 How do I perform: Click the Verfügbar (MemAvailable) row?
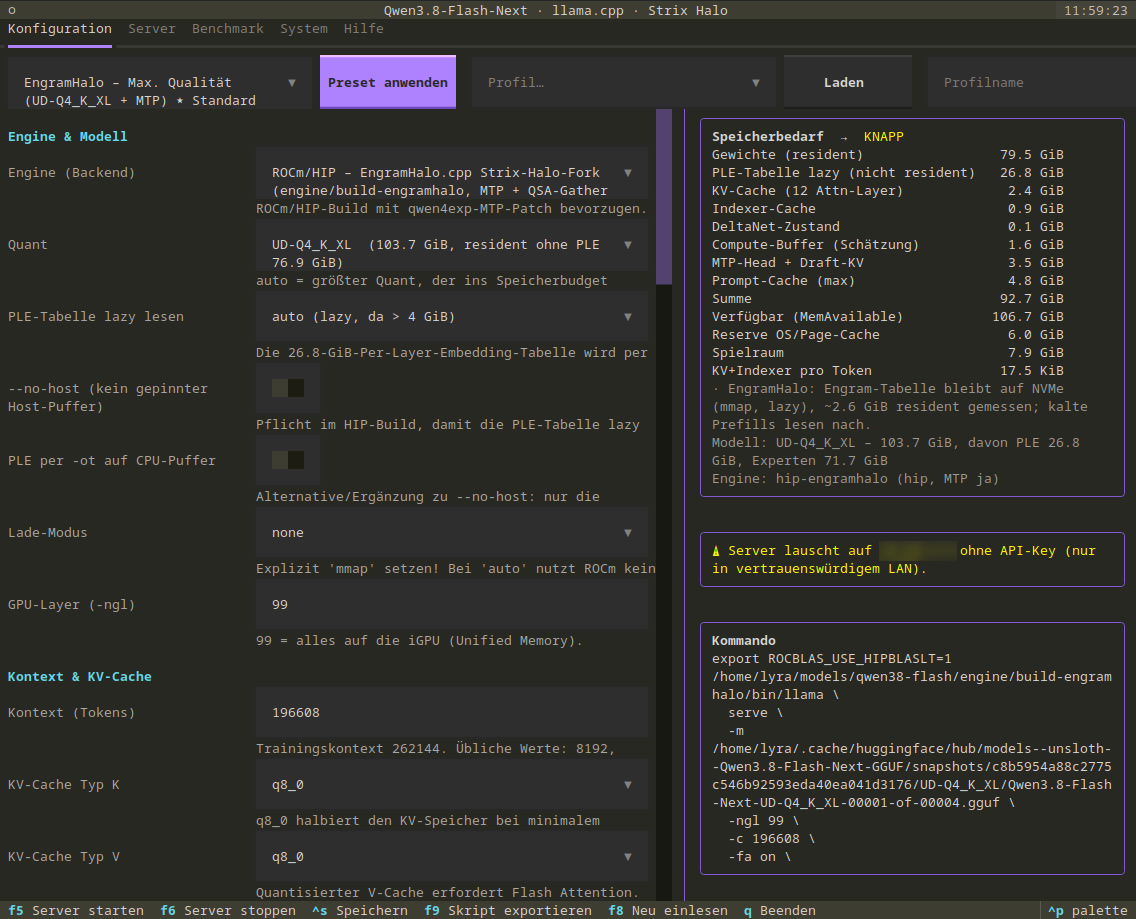(888, 317)
